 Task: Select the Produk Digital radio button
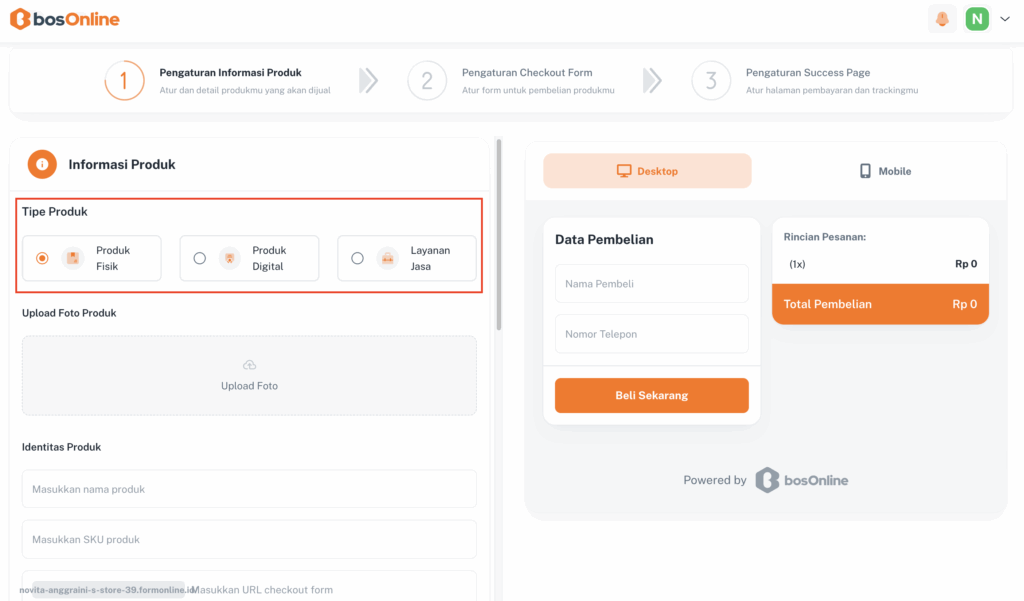point(200,258)
